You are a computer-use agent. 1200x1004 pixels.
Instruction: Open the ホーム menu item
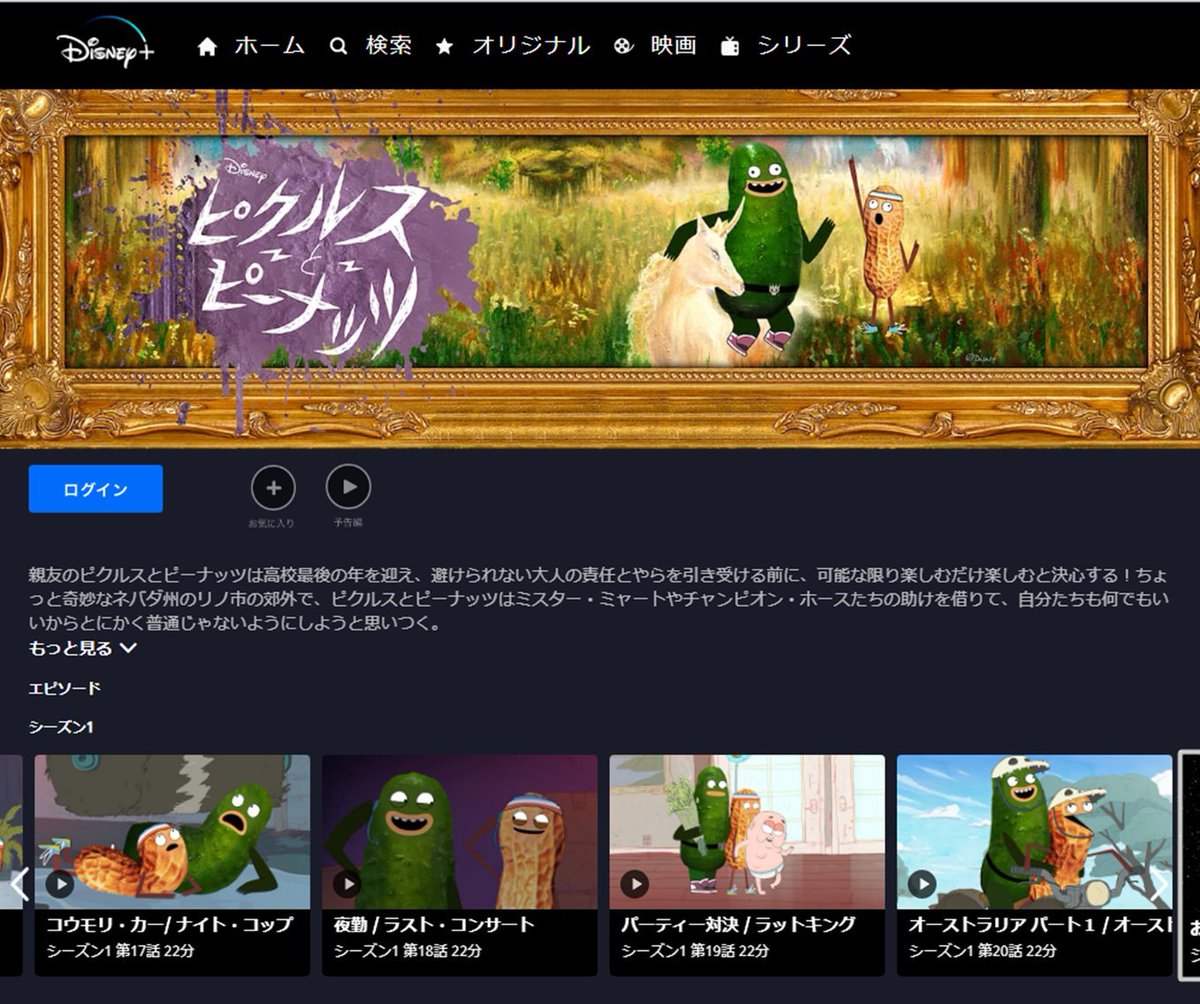[x=269, y=45]
